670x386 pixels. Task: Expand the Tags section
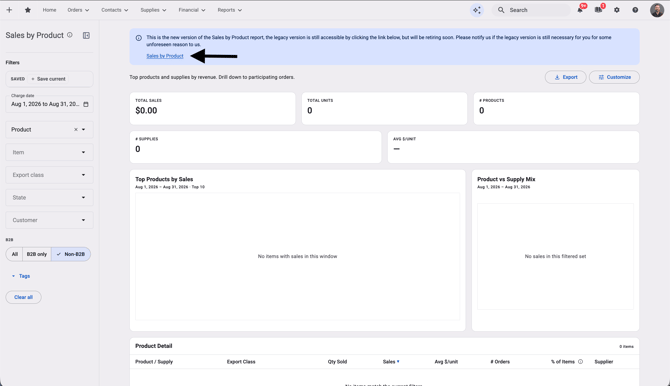pos(21,276)
